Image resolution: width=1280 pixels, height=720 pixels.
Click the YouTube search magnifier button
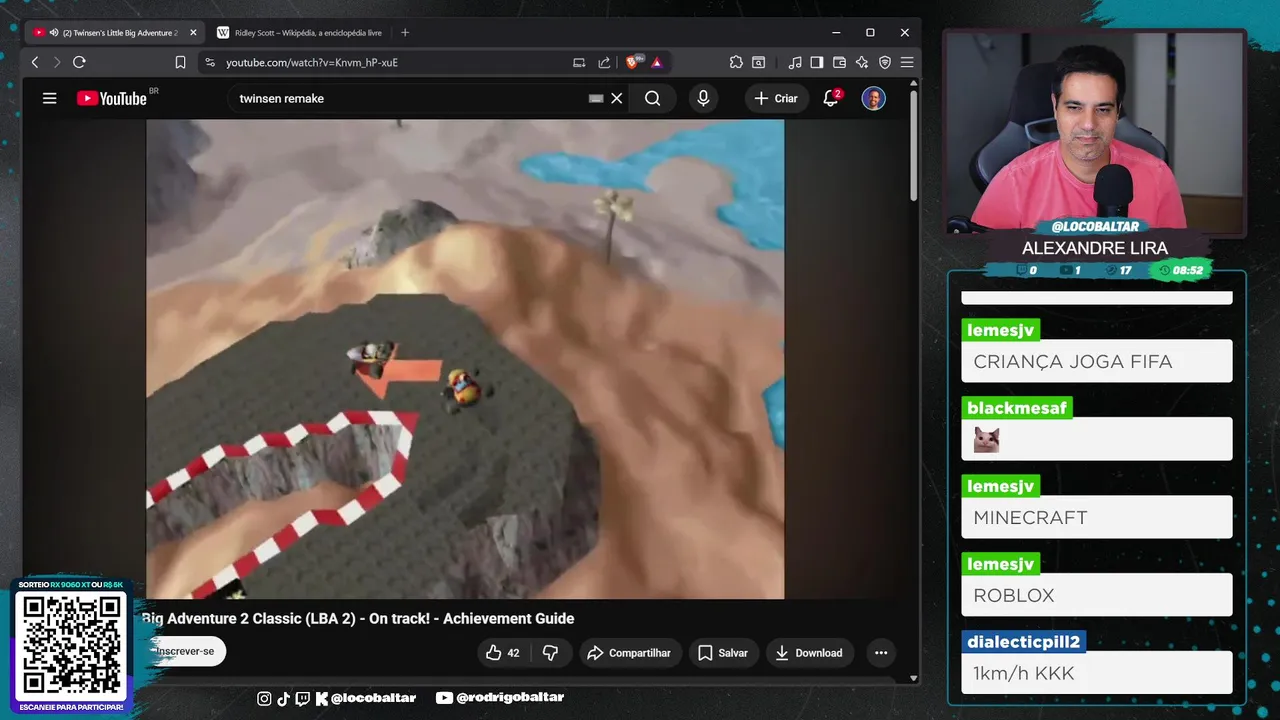pos(653,98)
